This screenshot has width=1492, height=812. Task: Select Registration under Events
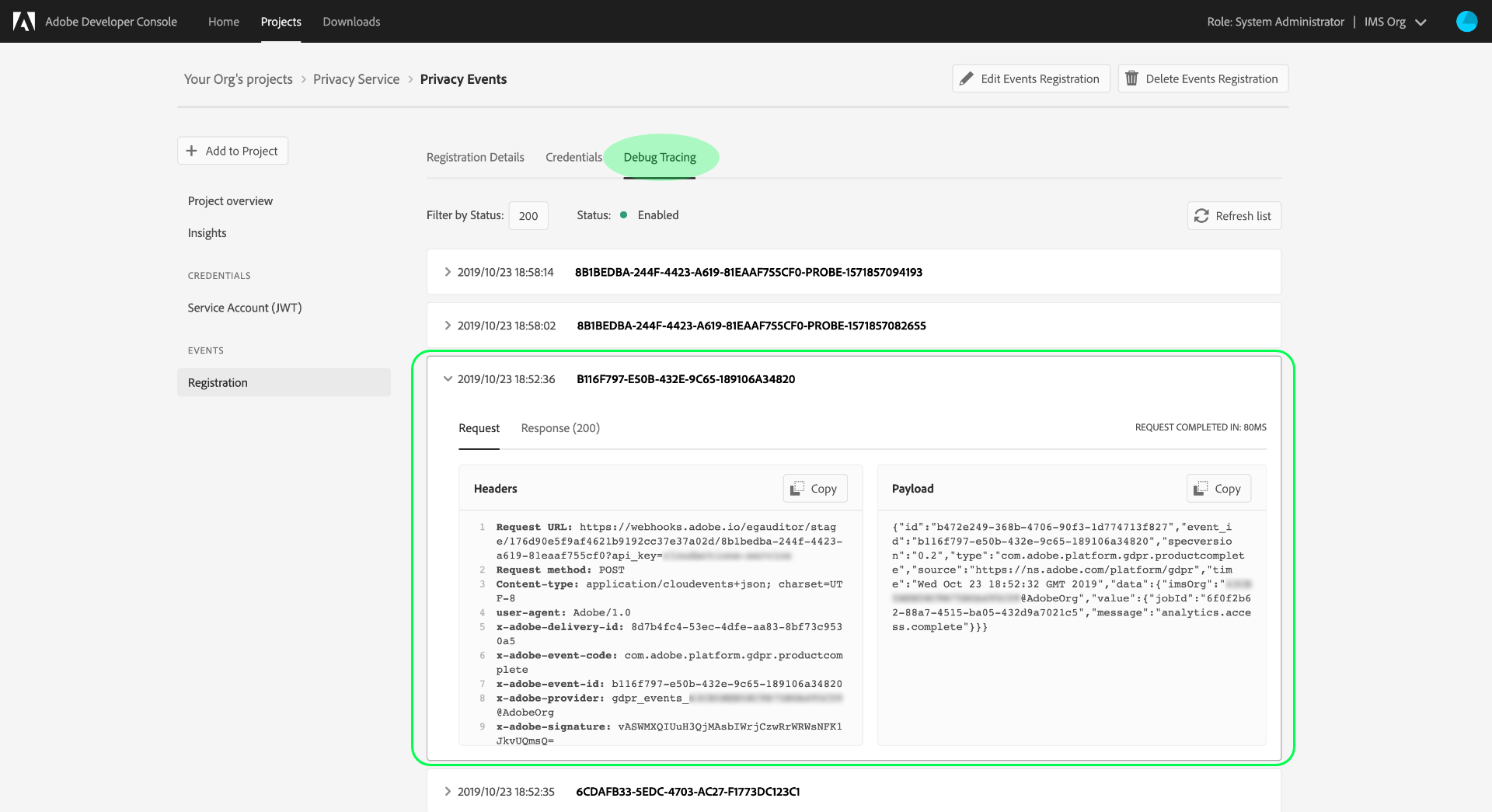284,382
